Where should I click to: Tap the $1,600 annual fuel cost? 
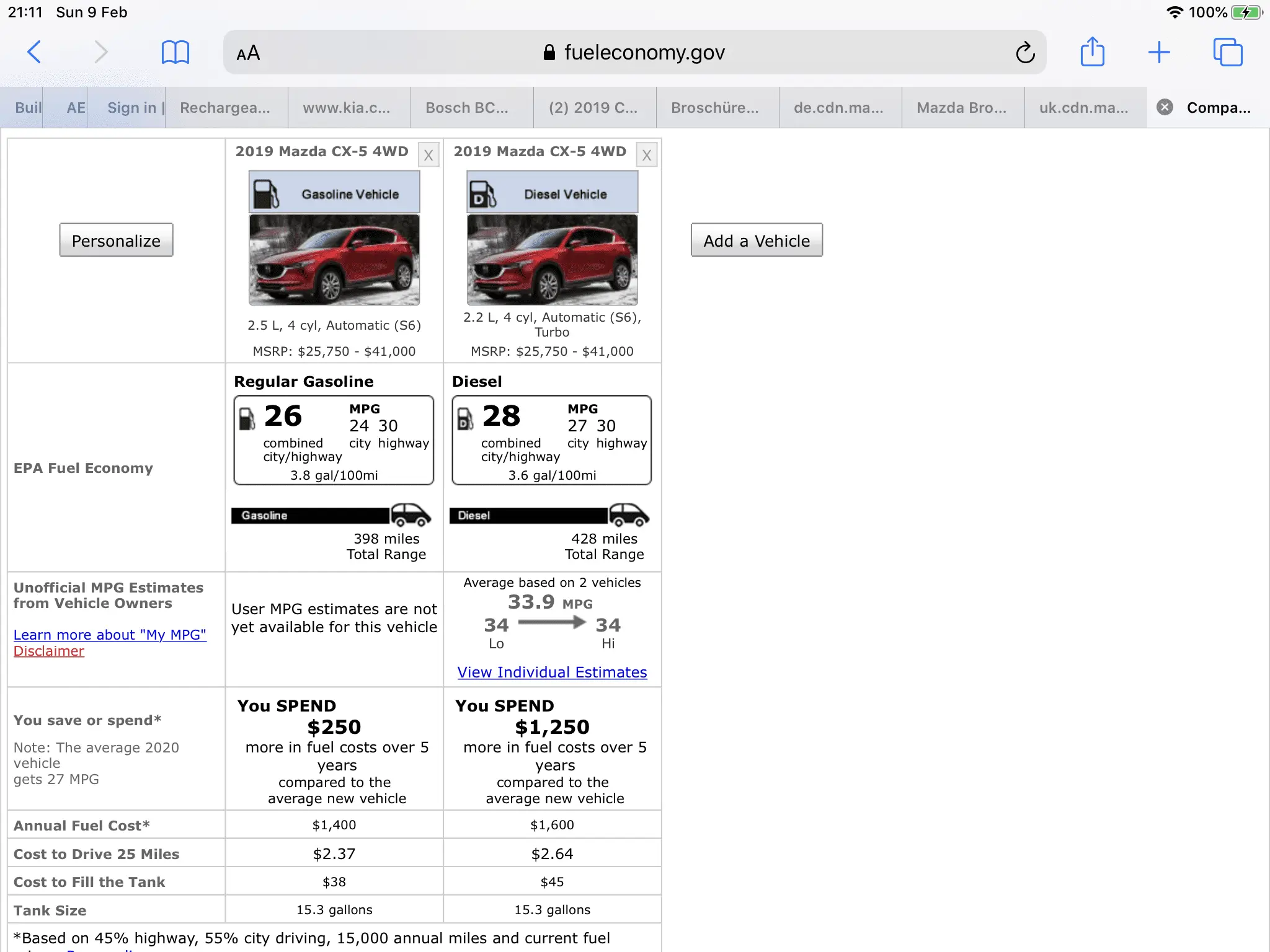[552, 825]
